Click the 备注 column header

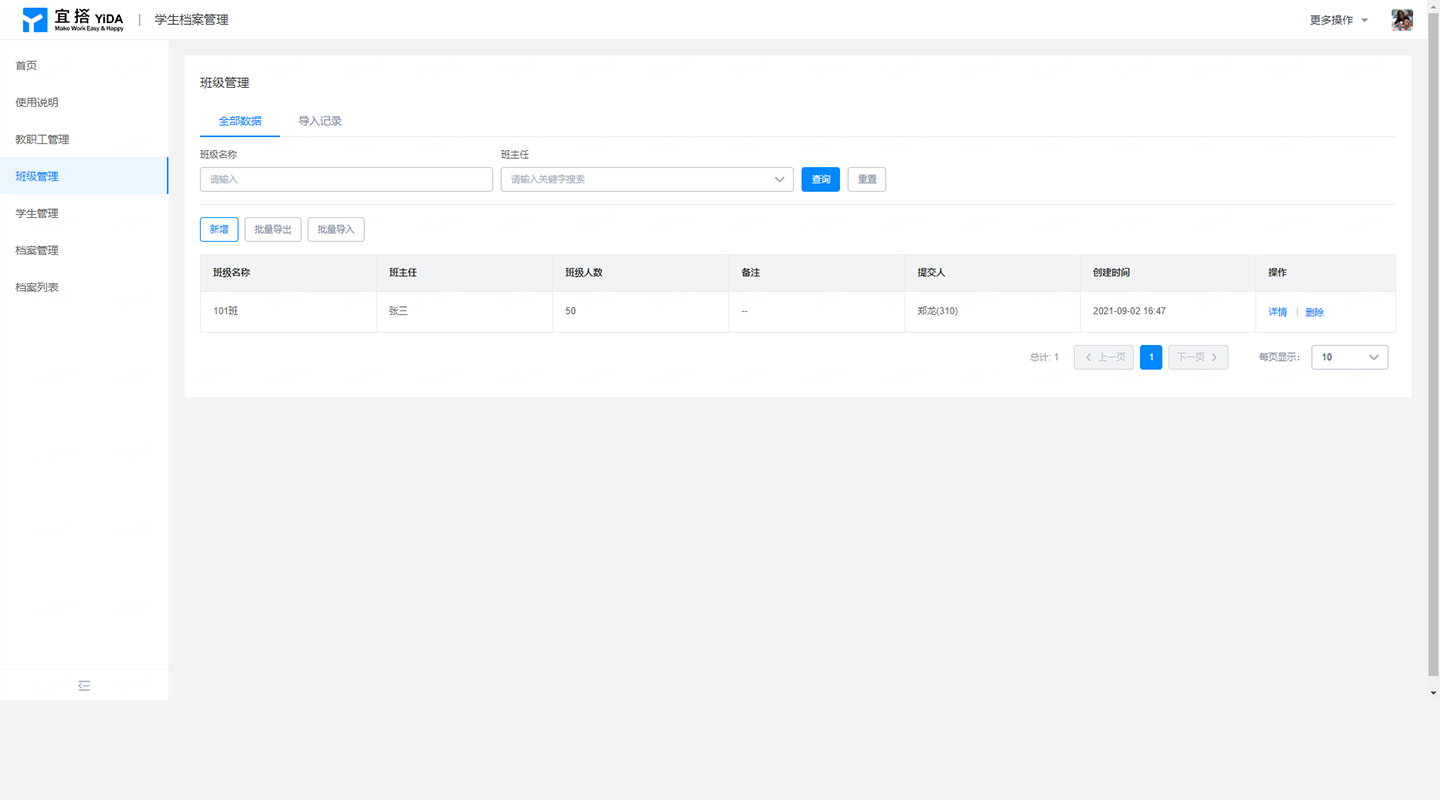[816, 273]
